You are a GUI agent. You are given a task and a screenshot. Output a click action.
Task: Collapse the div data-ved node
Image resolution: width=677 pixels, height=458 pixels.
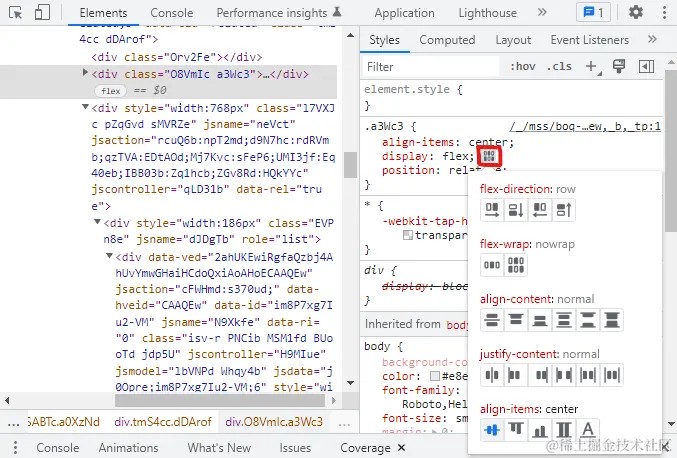point(110,256)
